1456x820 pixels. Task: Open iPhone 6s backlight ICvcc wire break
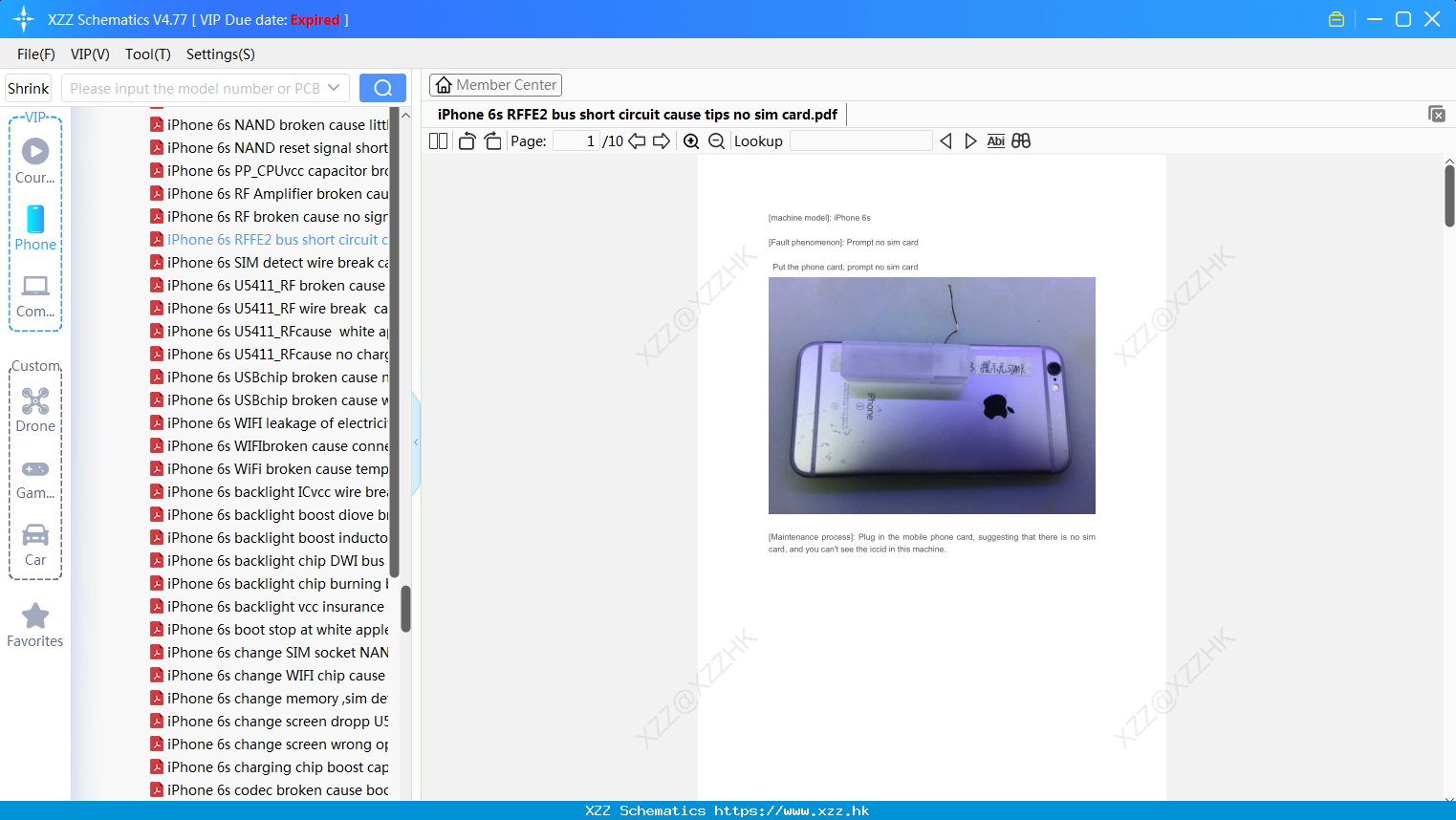(270, 492)
